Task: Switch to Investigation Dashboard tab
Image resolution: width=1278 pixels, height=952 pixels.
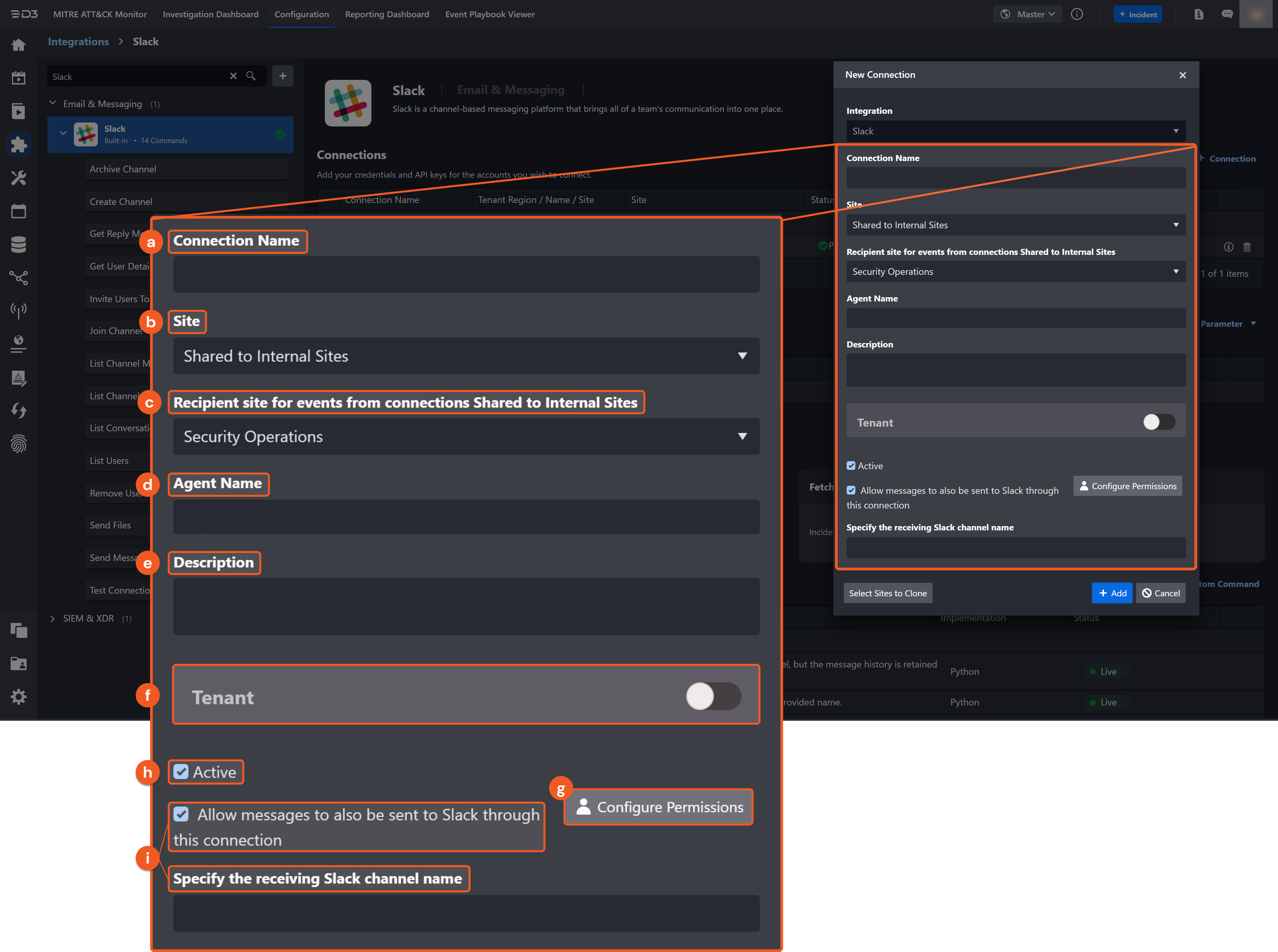Action: pyautogui.click(x=210, y=14)
